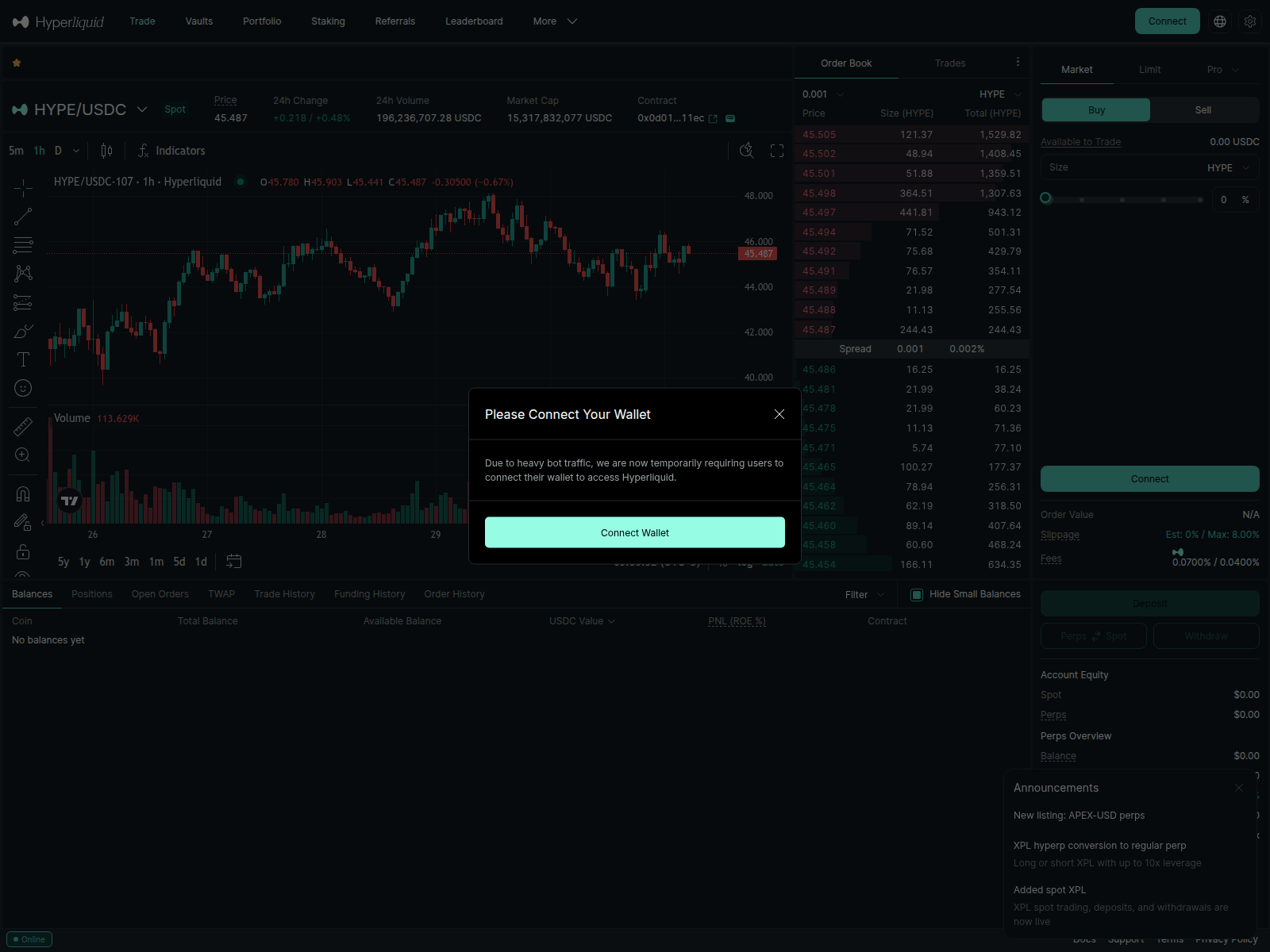
Task: Click the percentage input box
Action: (x=1236, y=200)
